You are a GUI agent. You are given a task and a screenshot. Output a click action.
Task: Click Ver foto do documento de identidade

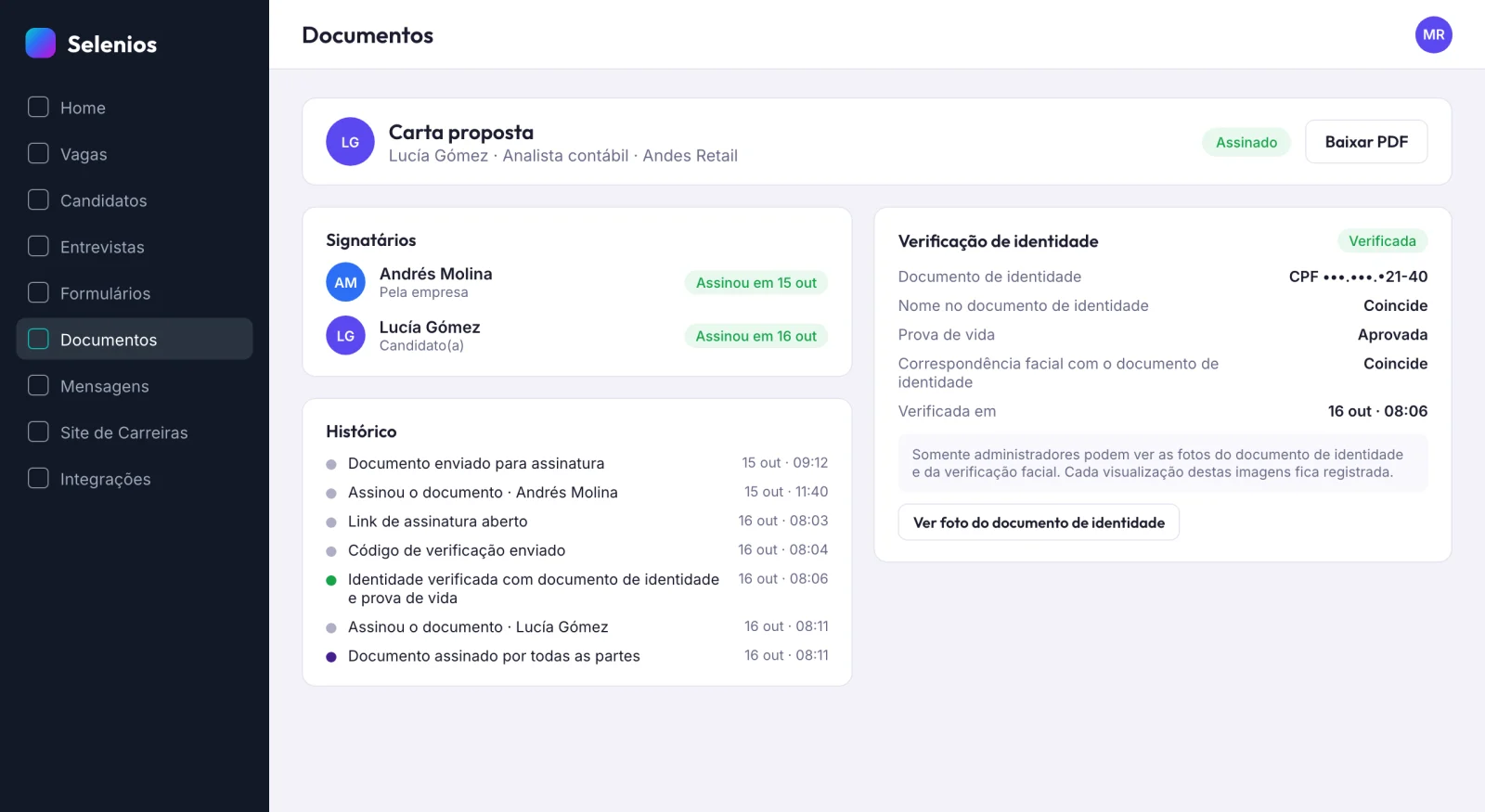pyautogui.click(x=1039, y=522)
